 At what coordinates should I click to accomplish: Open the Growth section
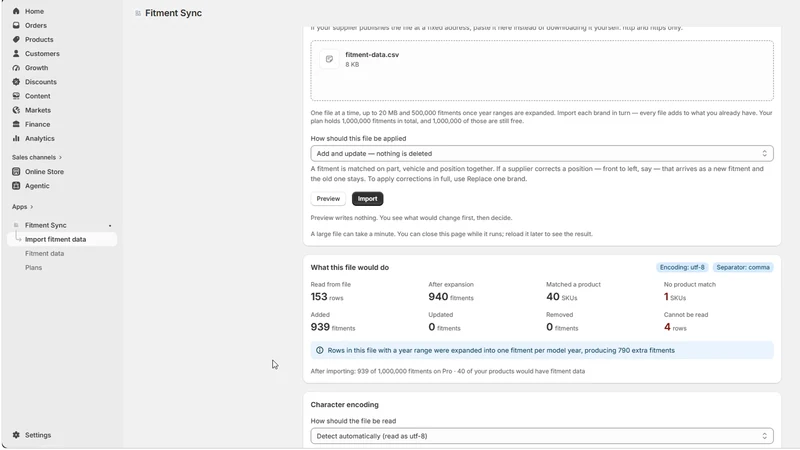click(36, 68)
